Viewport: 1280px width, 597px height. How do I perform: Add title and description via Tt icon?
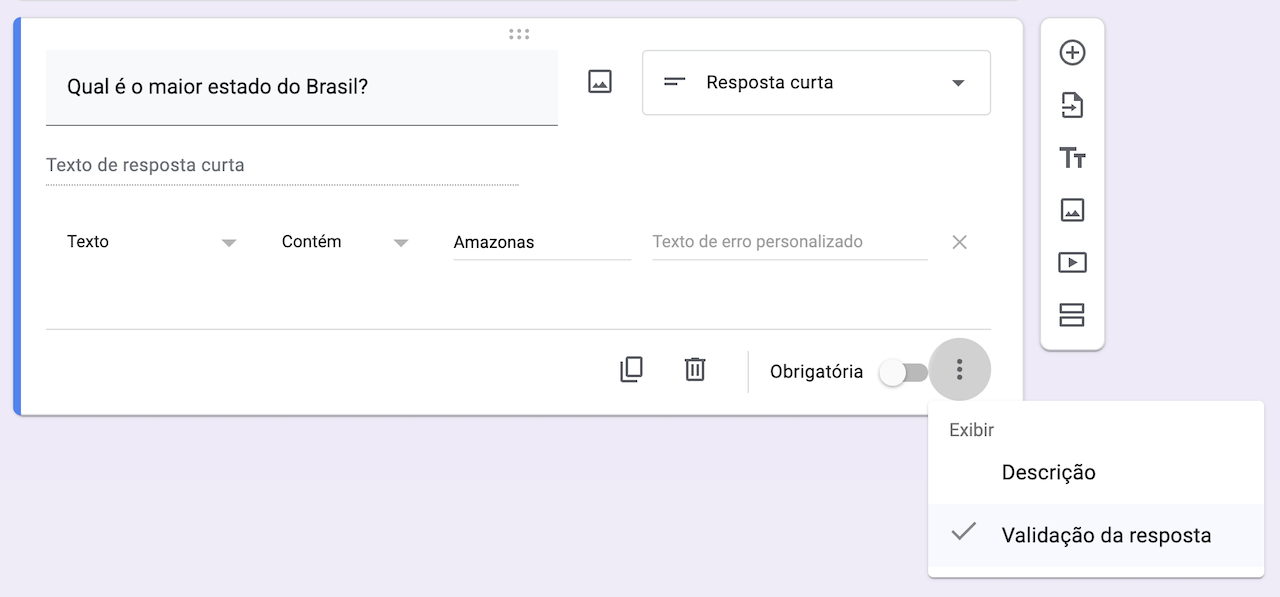pyautogui.click(x=1072, y=158)
